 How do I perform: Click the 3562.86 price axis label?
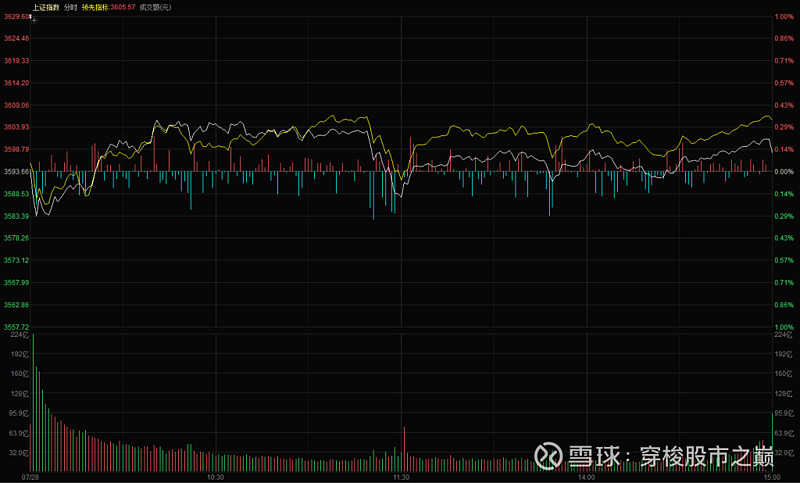(x=16, y=304)
